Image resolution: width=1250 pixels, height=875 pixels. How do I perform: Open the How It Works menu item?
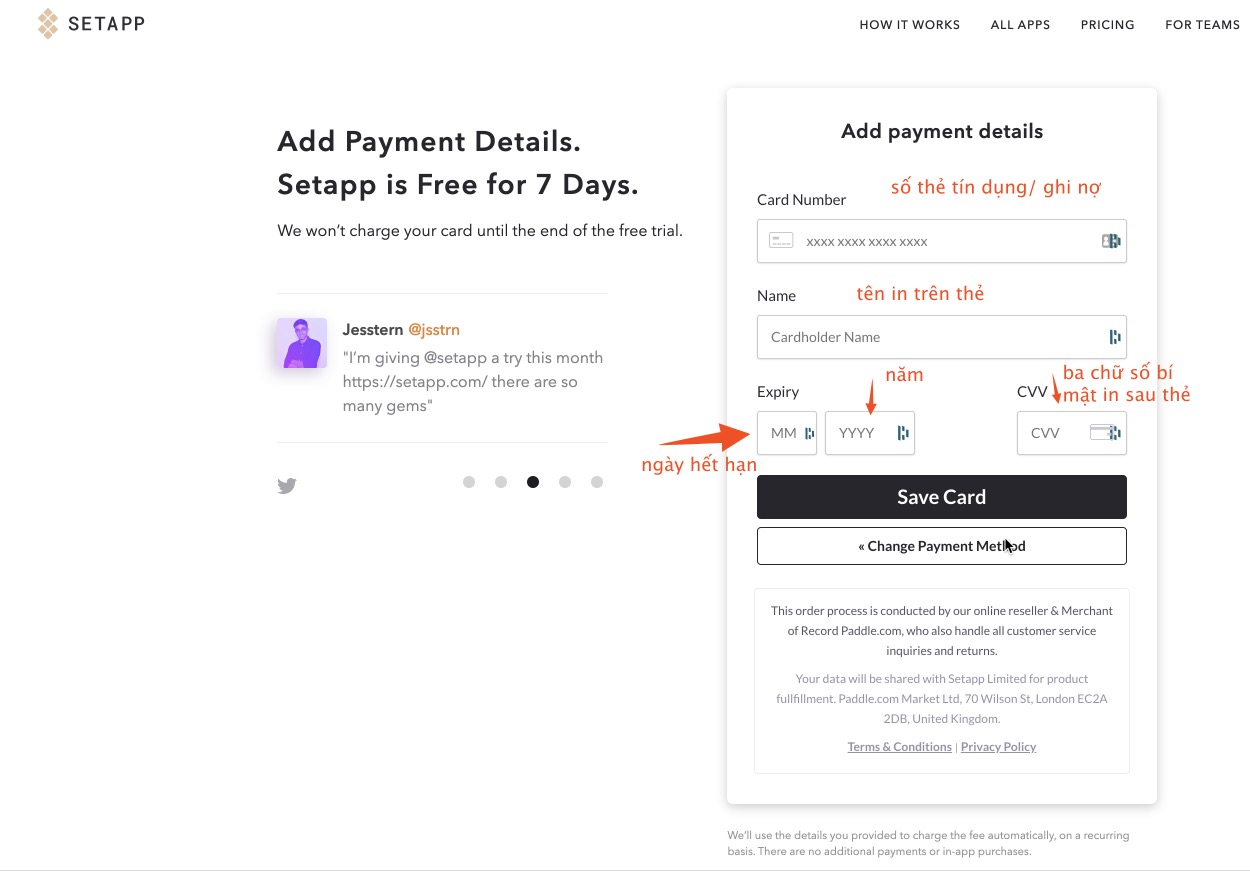point(909,25)
